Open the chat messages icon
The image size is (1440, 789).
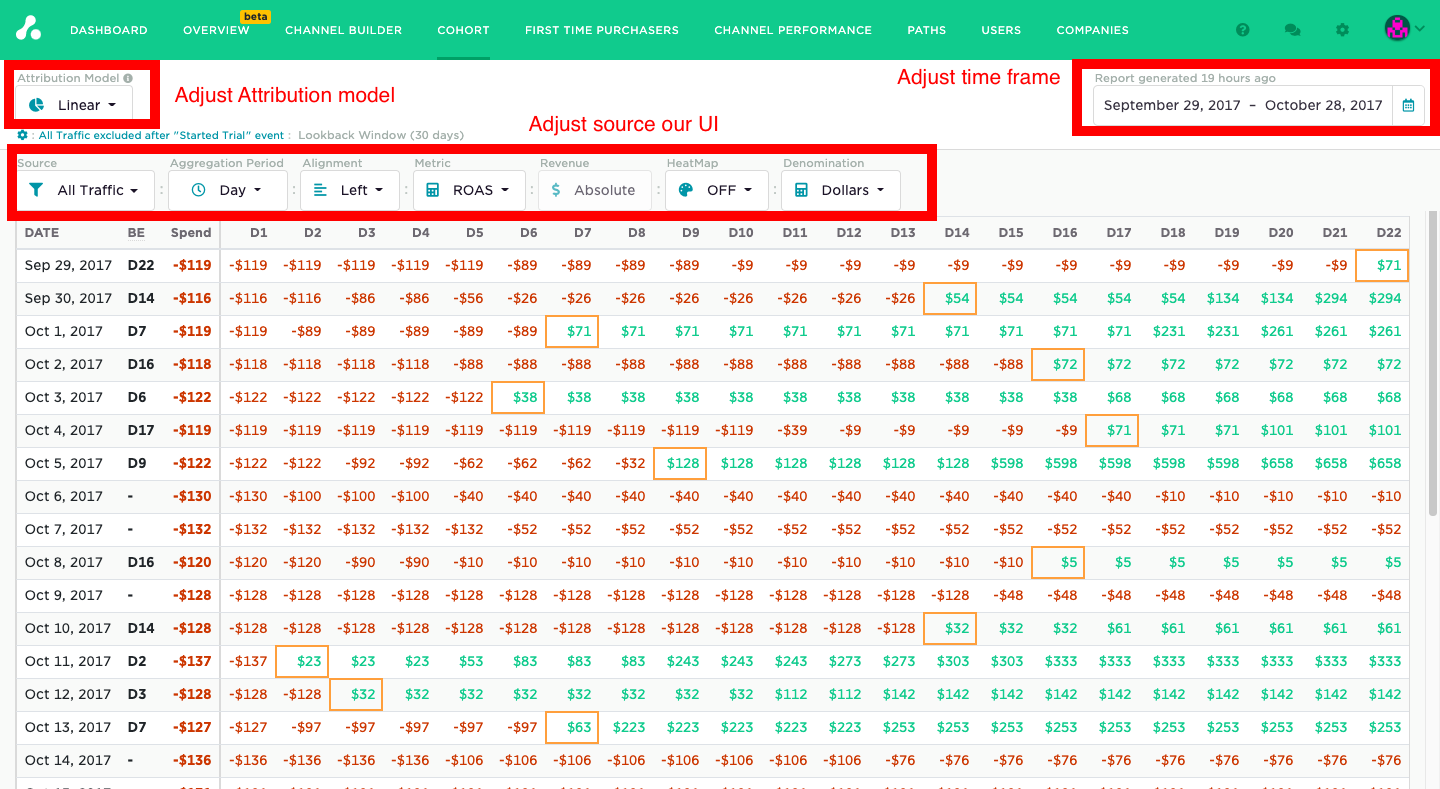coord(1292,30)
